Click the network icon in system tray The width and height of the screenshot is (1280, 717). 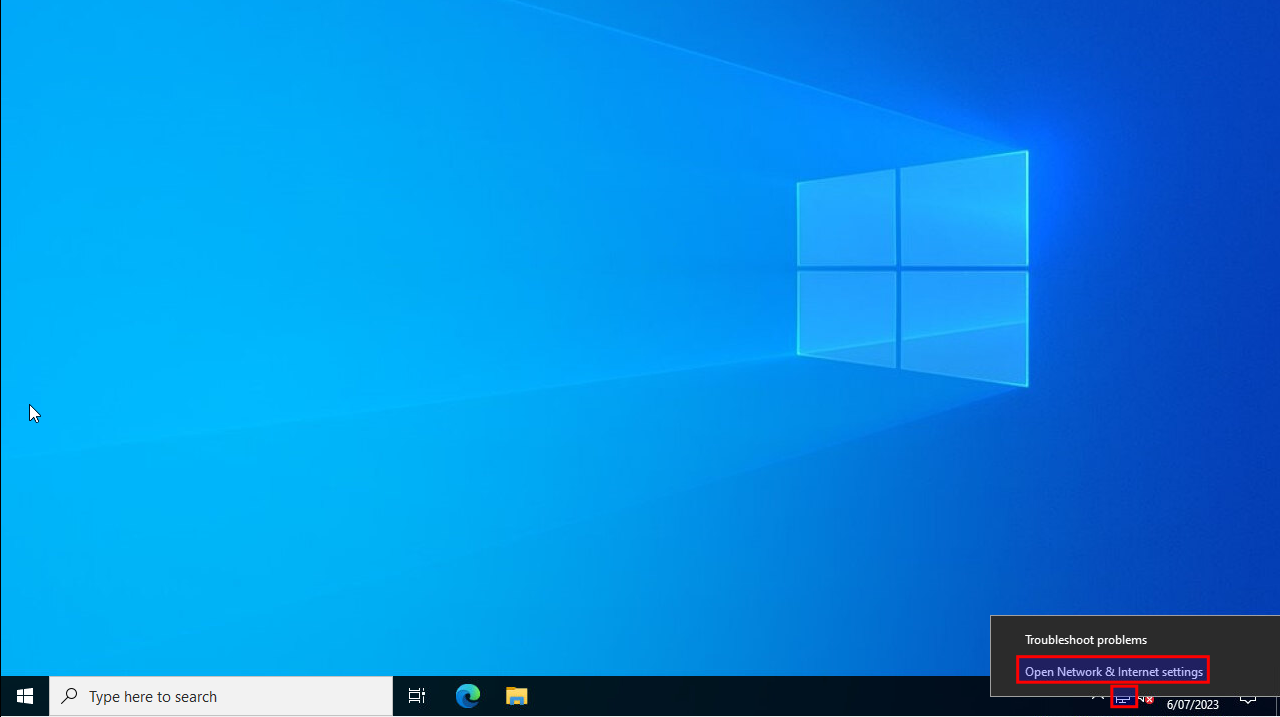coord(1123,698)
